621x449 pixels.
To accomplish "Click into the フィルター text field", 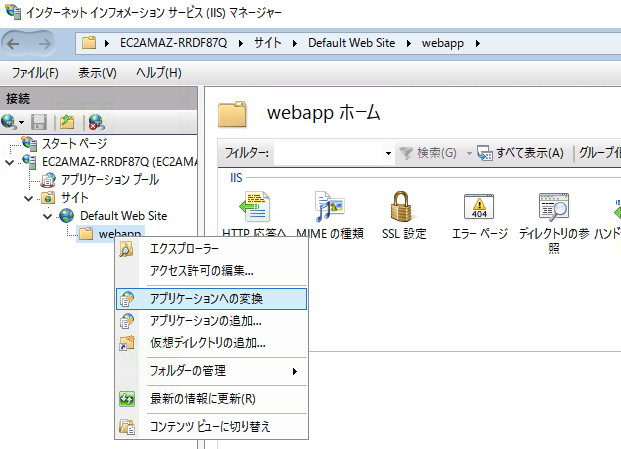I will click(329, 153).
